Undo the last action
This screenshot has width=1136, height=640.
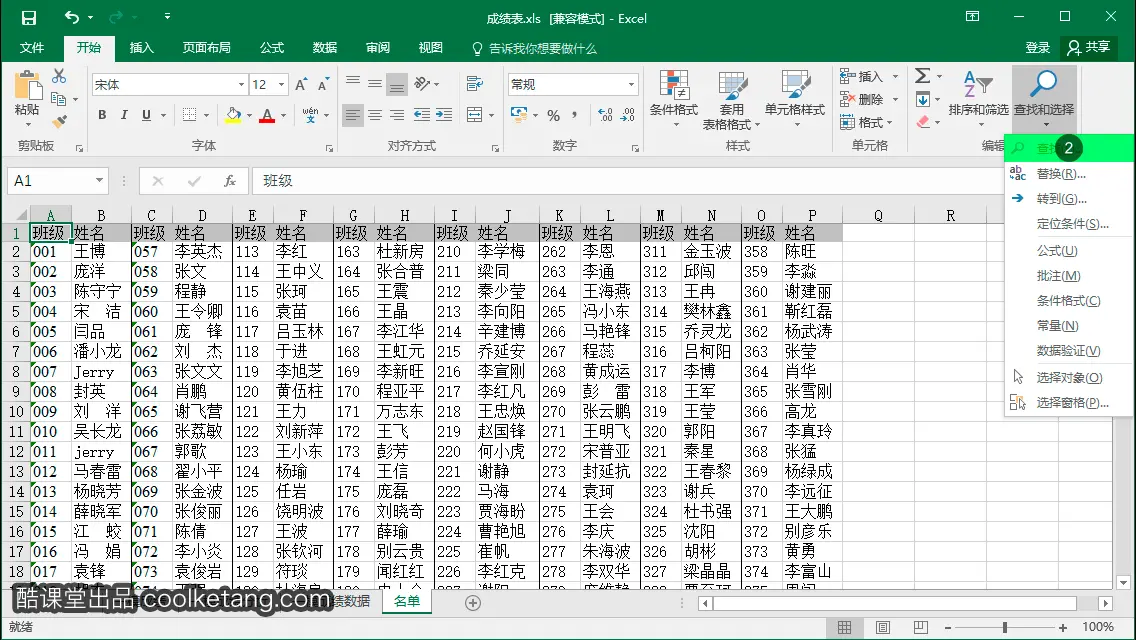[x=71, y=17]
